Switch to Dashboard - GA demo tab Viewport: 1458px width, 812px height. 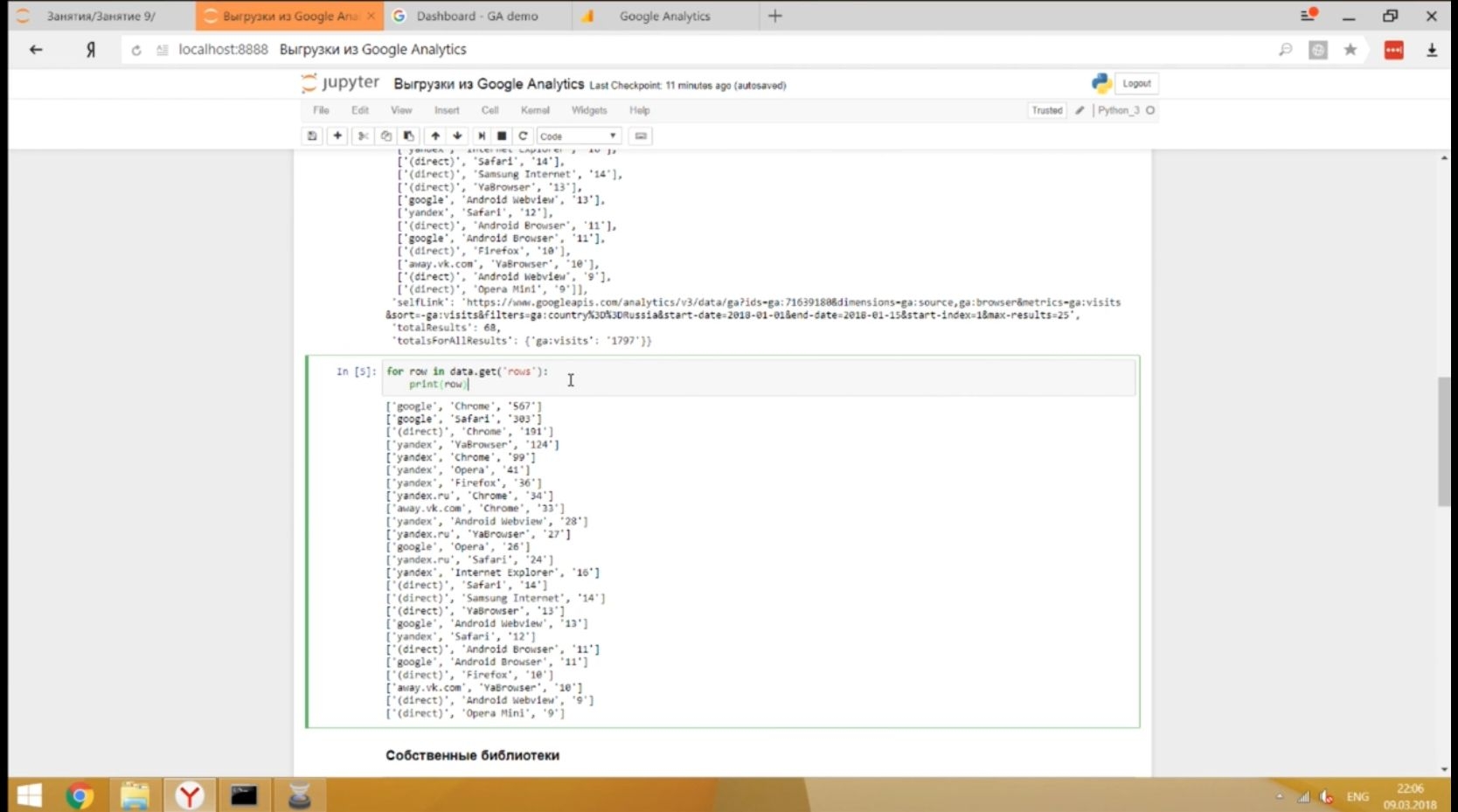click(x=477, y=16)
